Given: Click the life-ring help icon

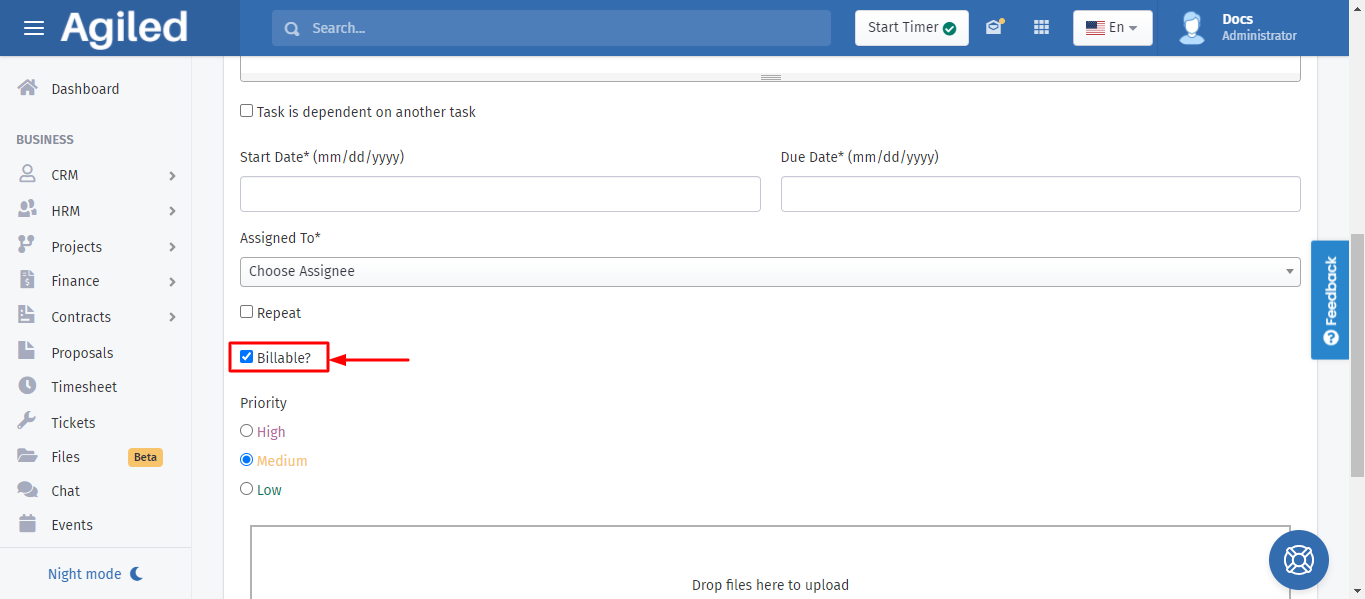Looking at the screenshot, I should point(1298,560).
